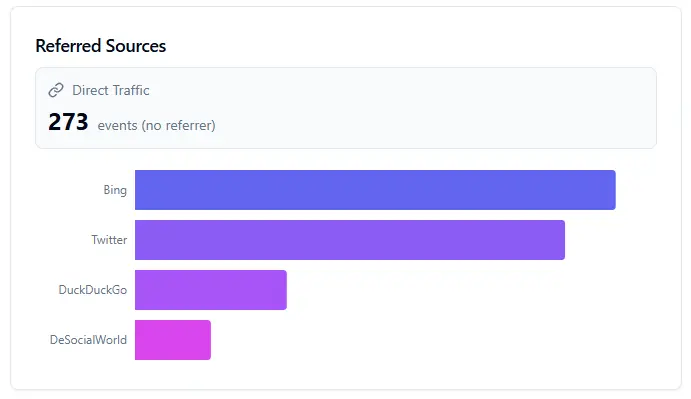Viewport: 691px width, 399px height.
Task: Select the DuckDuckGo axis label
Action: 93,290
